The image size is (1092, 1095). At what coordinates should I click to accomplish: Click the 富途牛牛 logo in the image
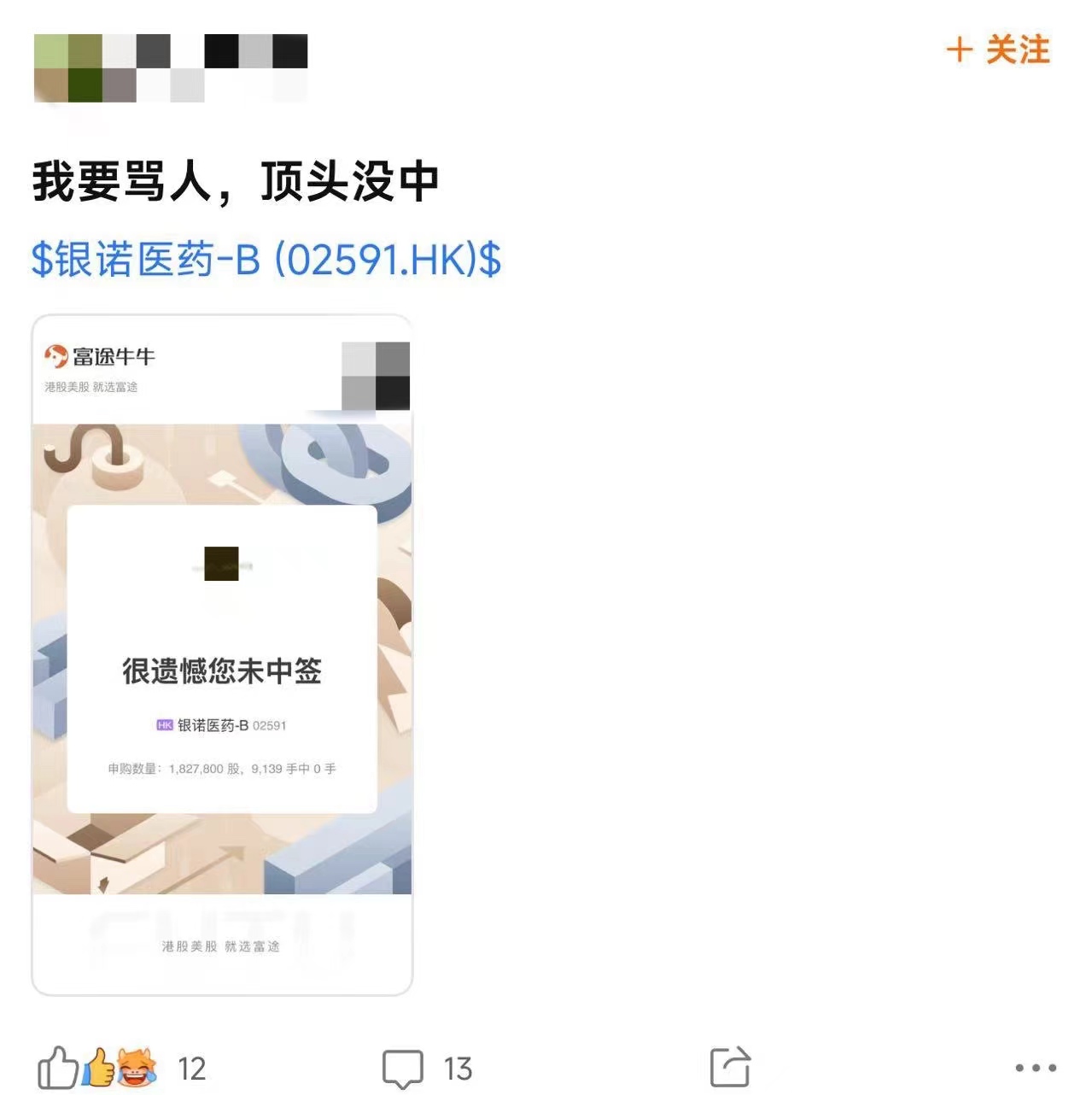100,356
